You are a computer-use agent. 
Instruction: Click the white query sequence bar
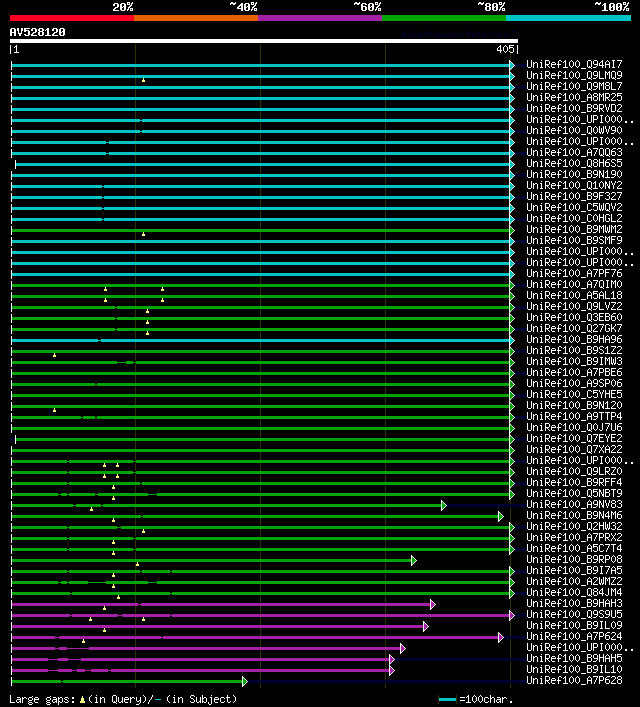(x=264, y=41)
